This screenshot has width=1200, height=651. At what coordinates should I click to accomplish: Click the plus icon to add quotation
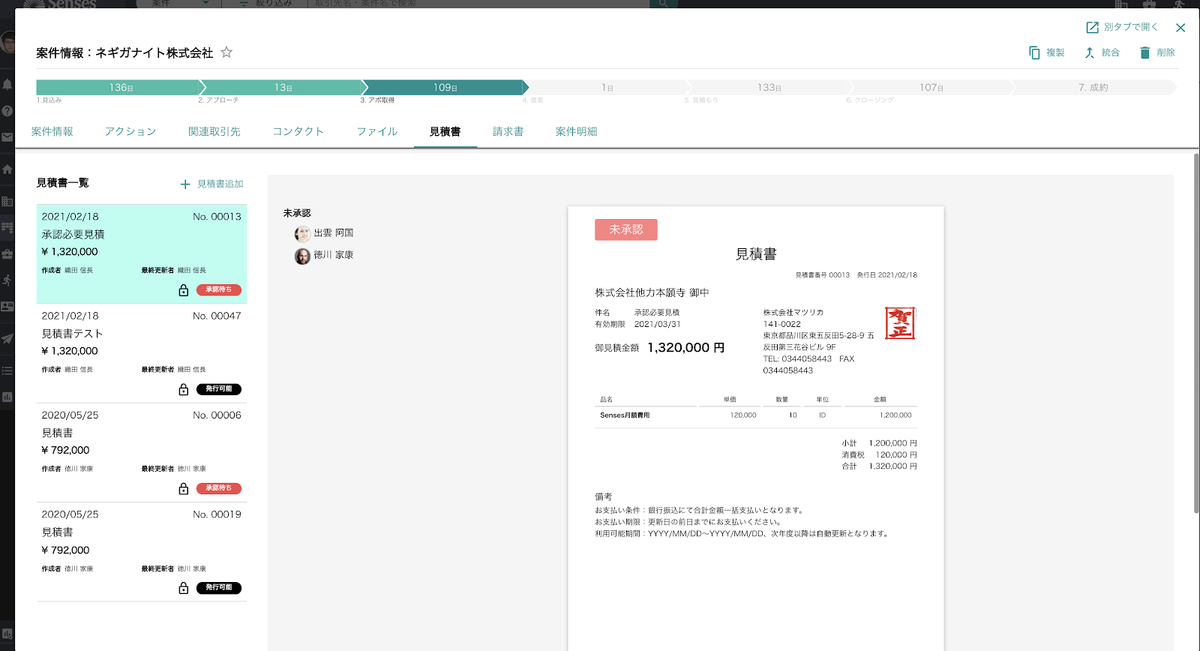[x=185, y=184]
